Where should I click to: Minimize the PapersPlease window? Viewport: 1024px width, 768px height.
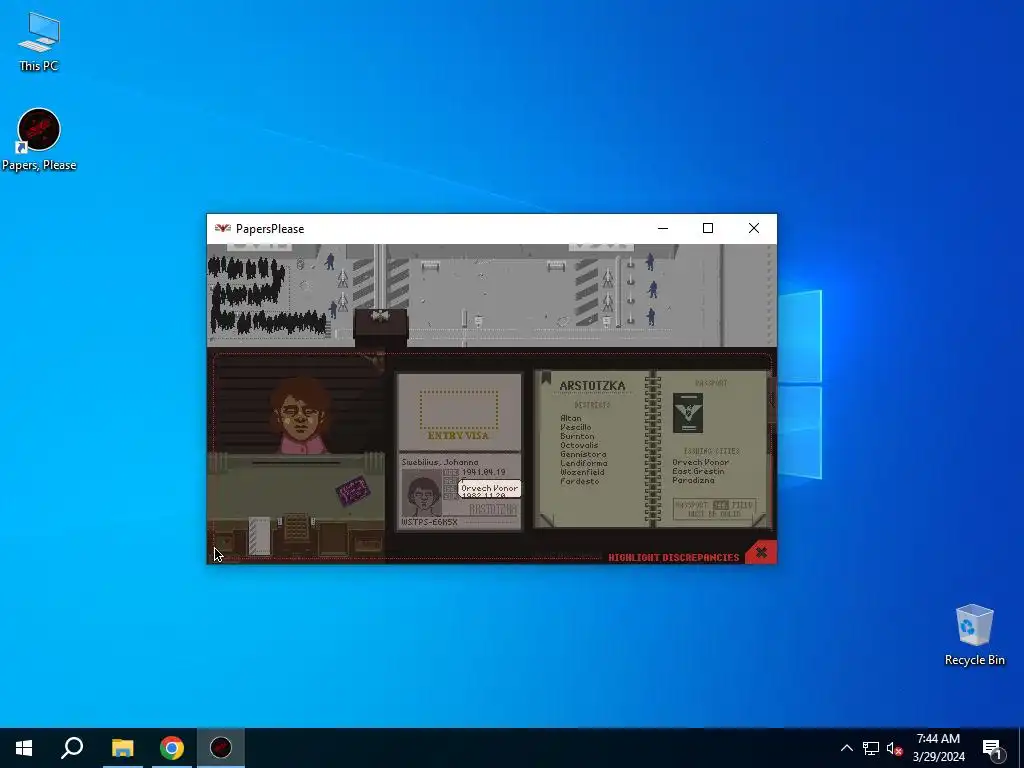click(663, 229)
